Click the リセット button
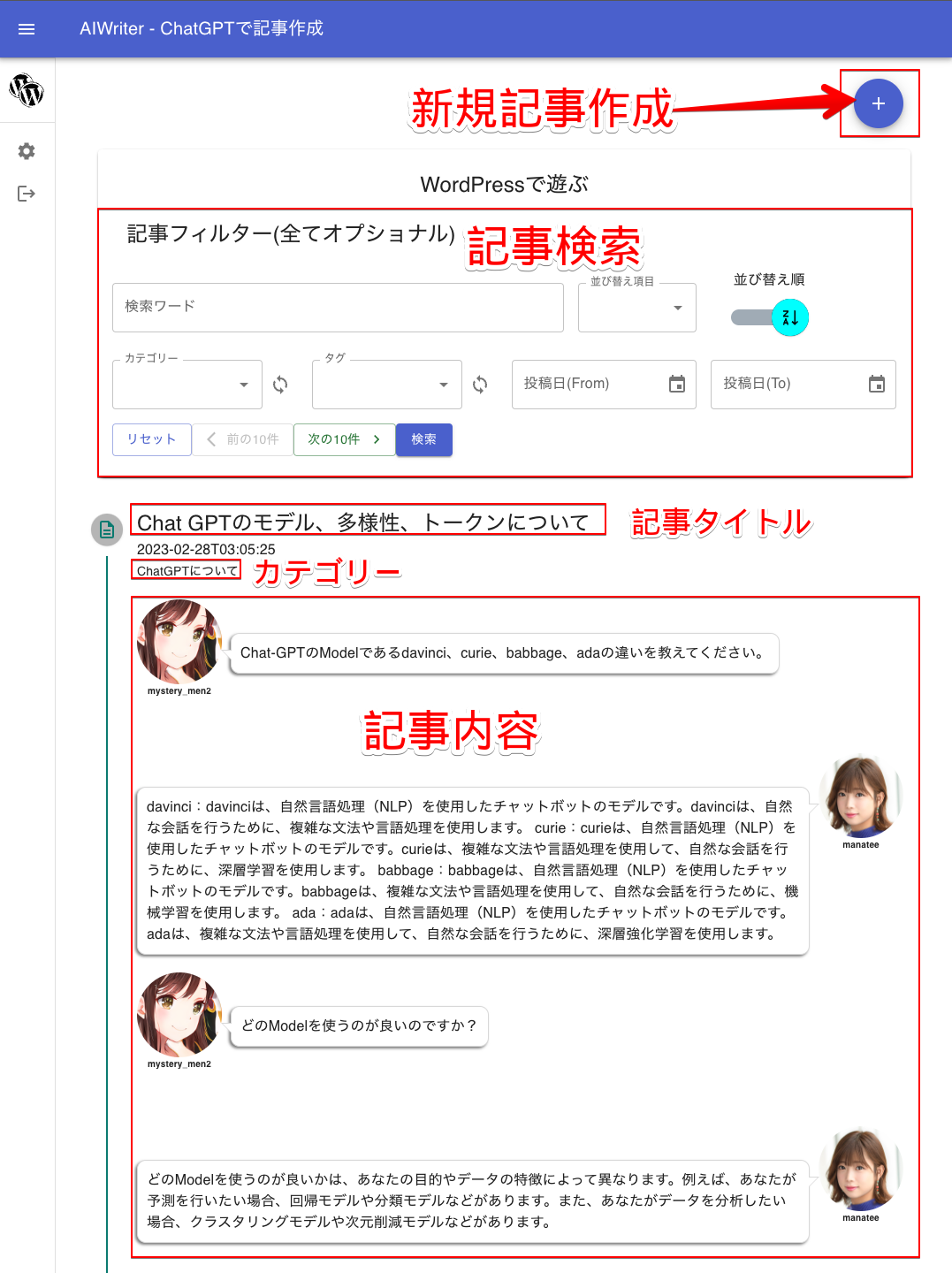 152,439
